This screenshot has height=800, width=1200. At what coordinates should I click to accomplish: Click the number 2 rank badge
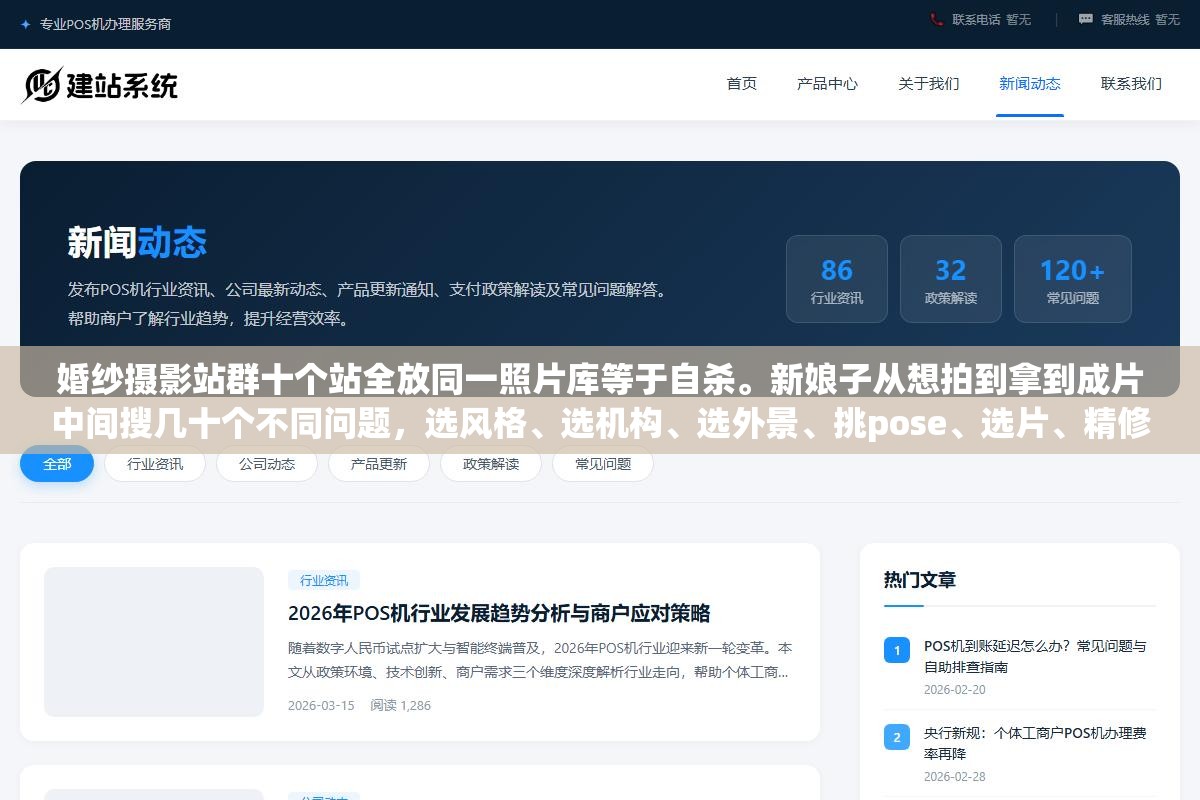[x=897, y=737]
